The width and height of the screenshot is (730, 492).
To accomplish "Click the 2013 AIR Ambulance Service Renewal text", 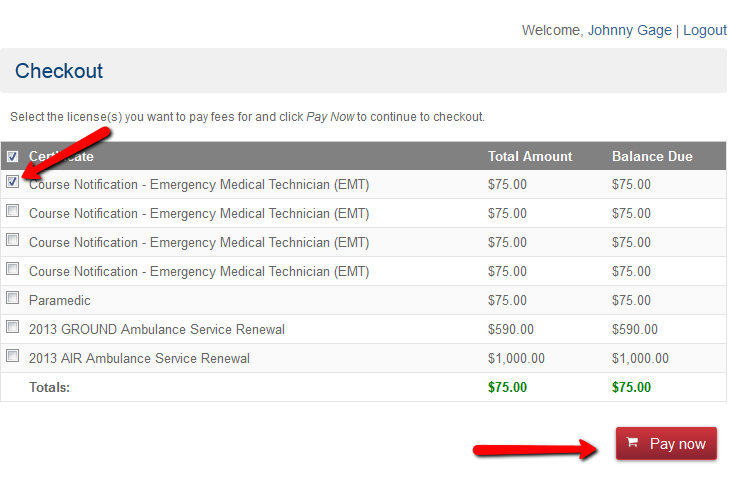I will (x=139, y=358).
